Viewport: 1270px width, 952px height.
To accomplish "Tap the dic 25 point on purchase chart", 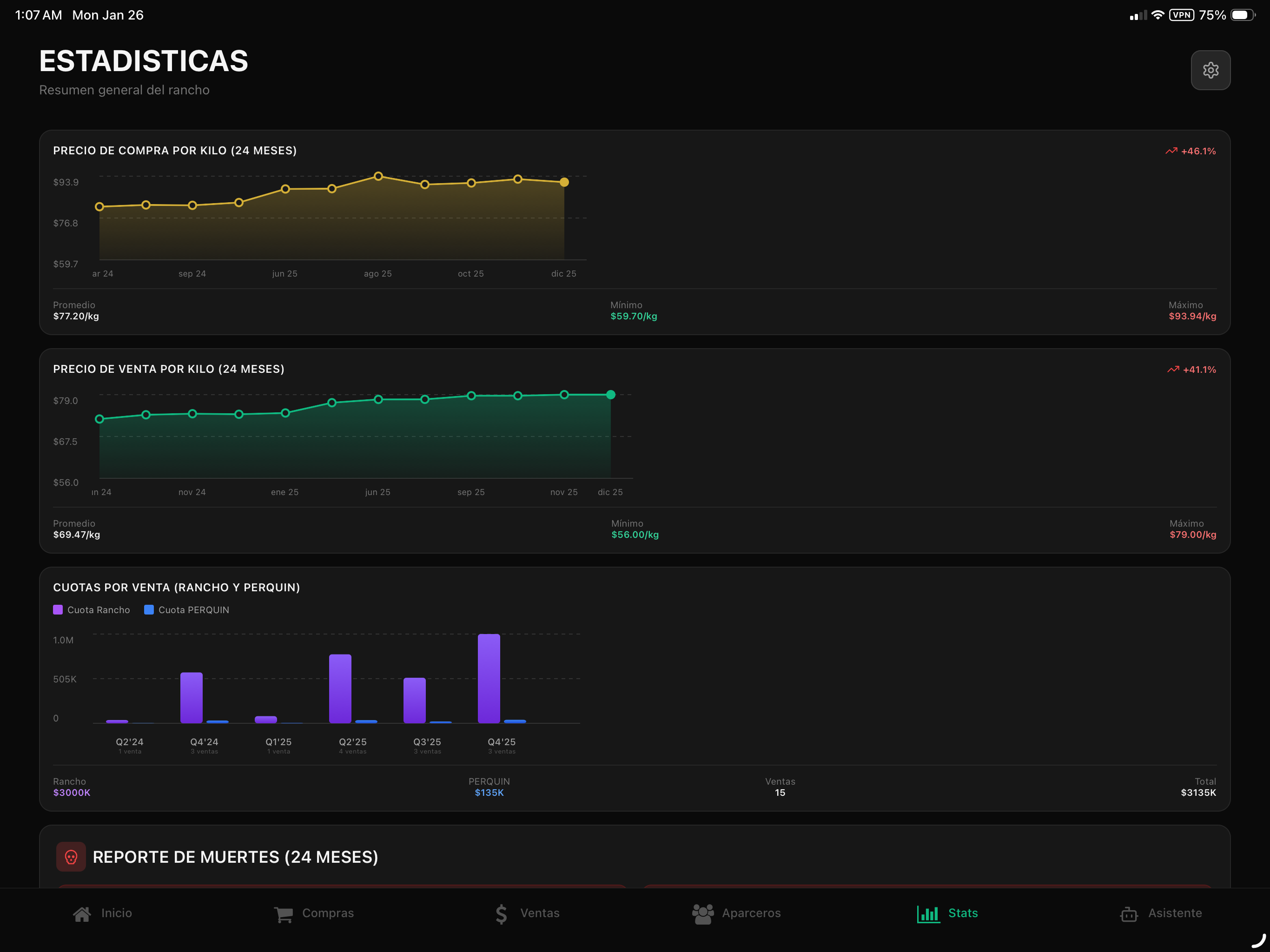I will click(564, 182).
